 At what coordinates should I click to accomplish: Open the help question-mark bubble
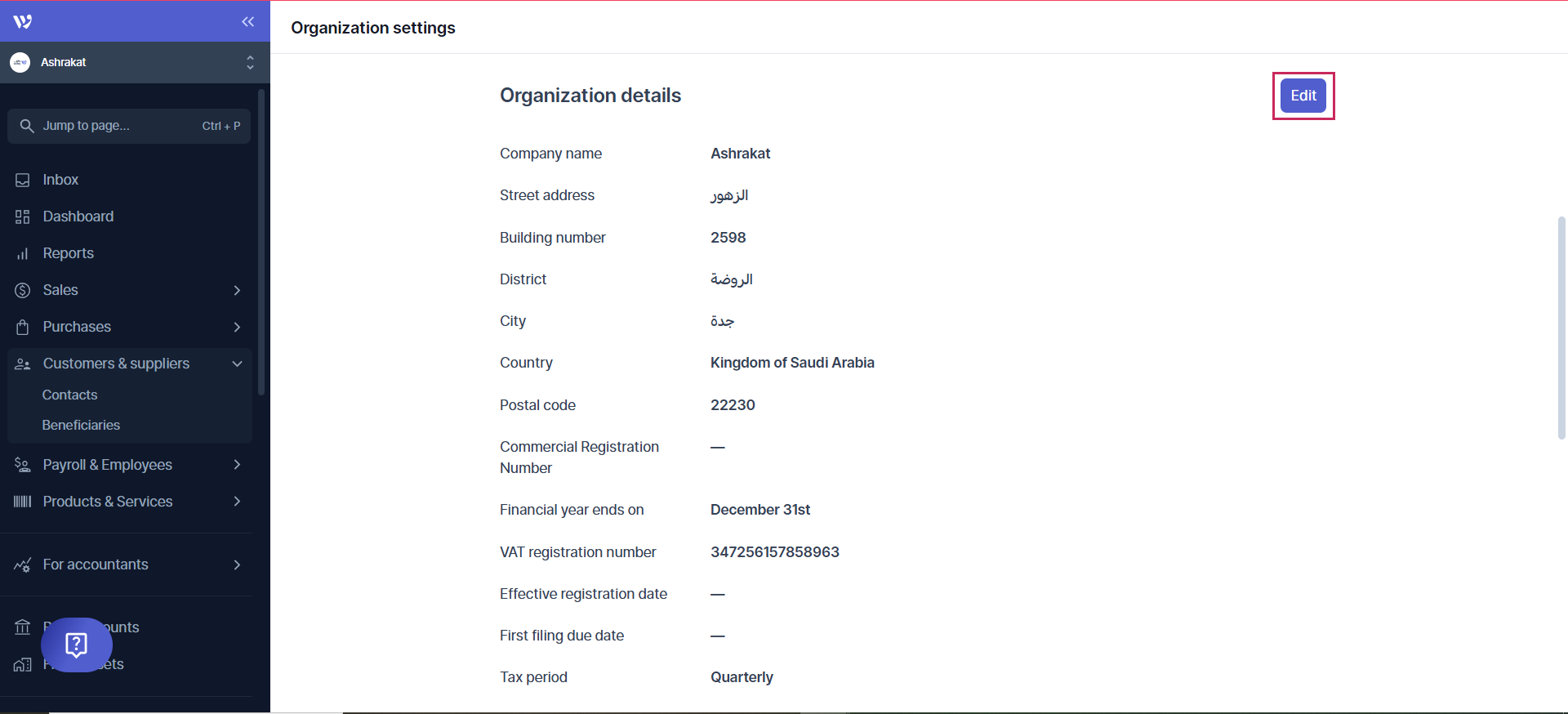[x=76, y=645]
